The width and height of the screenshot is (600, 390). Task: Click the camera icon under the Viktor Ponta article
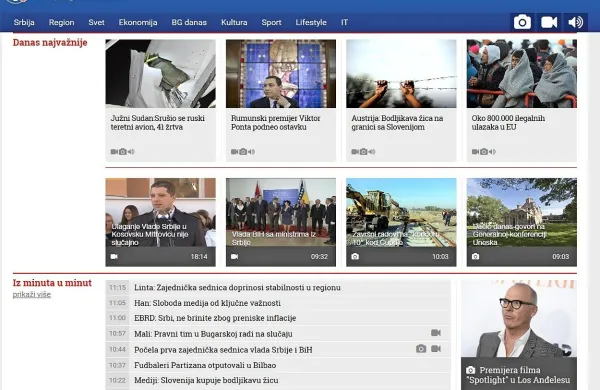point(243,152)
